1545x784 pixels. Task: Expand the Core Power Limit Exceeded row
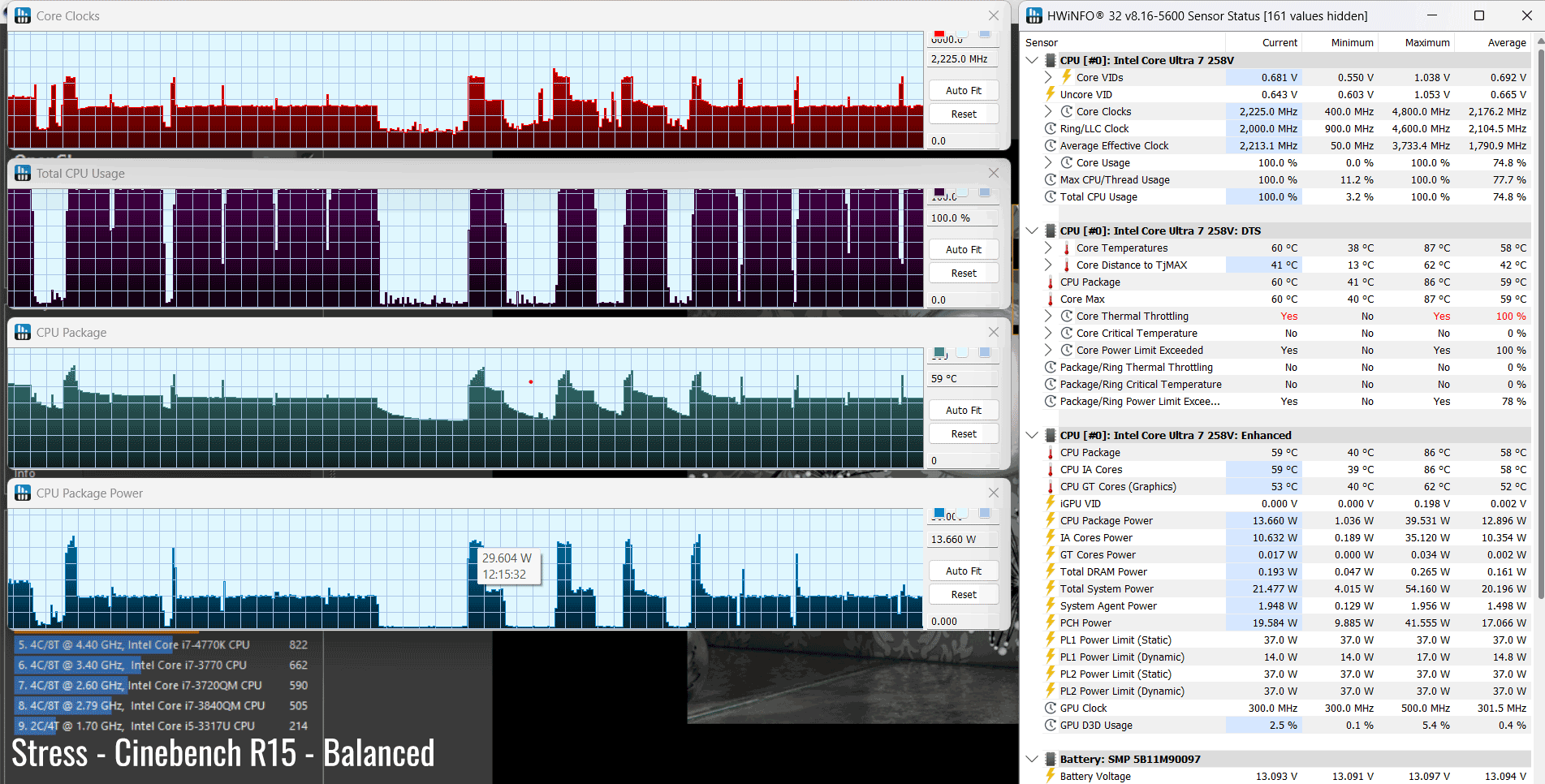coord(1048,350)
